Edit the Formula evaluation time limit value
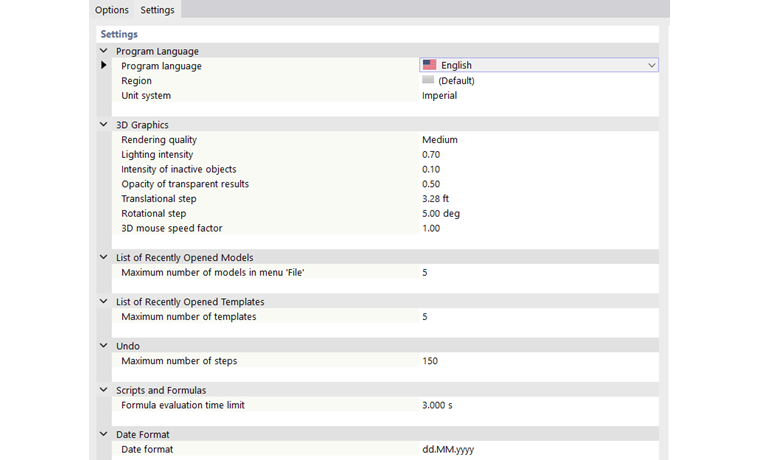 437,405
